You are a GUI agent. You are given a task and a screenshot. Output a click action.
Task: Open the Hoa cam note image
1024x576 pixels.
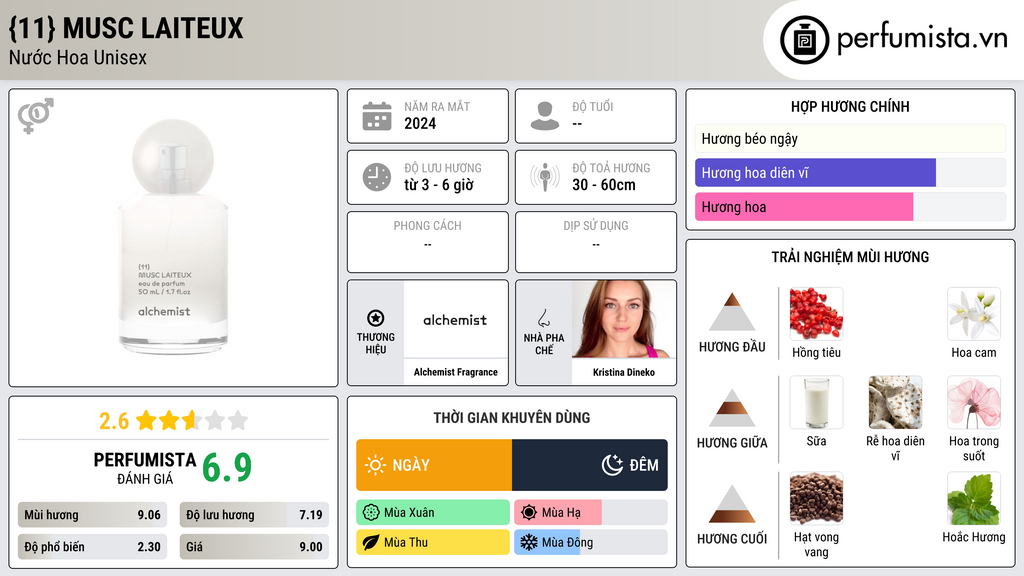click(974, 314)
